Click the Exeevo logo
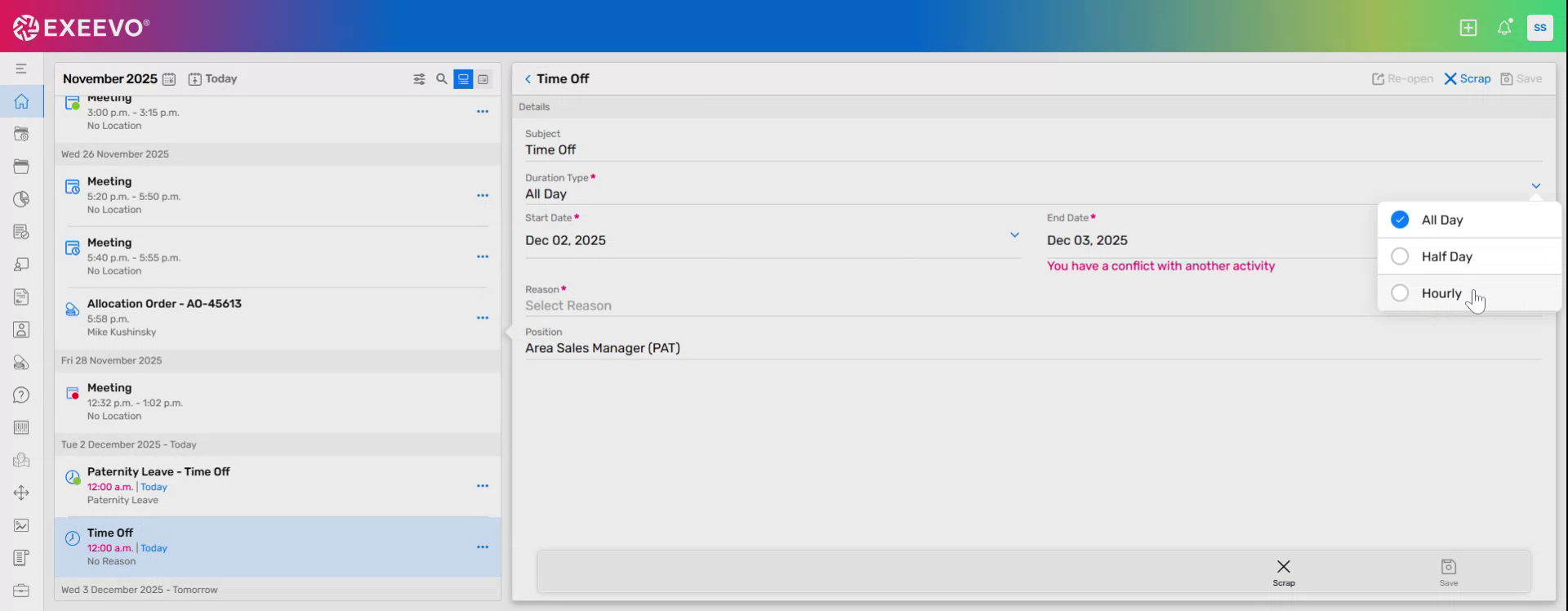 point(81,28)
